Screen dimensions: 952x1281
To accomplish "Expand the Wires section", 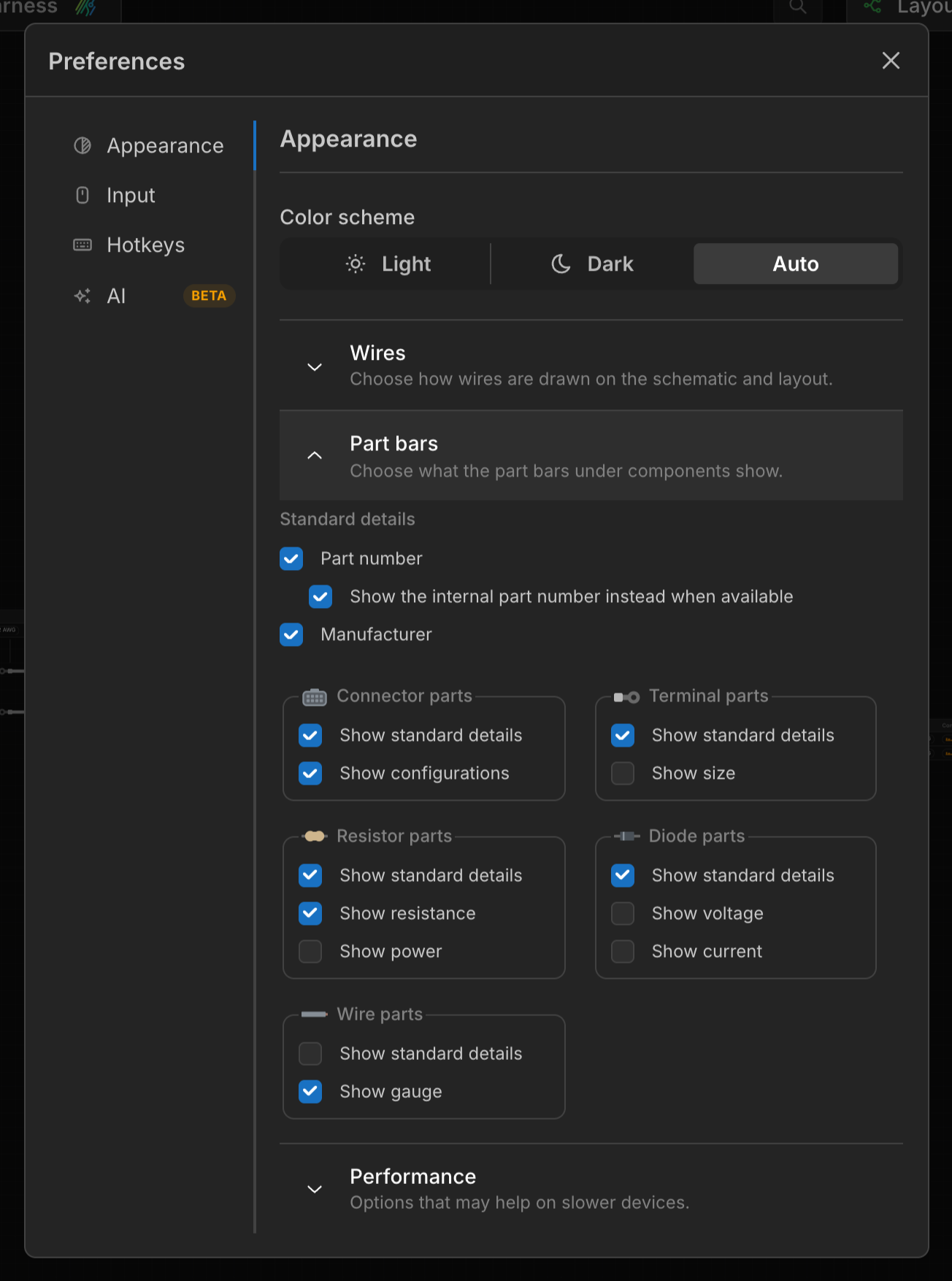I will pyautogui.click(x=591, y=366).
